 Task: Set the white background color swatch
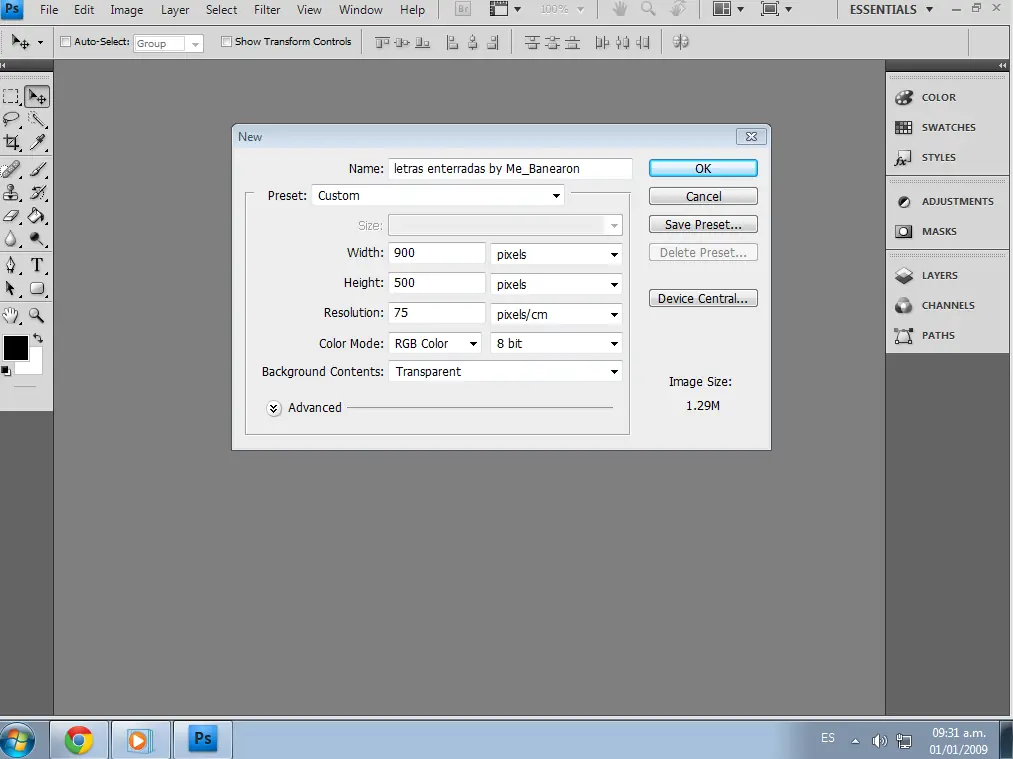(x=35, y=366)
